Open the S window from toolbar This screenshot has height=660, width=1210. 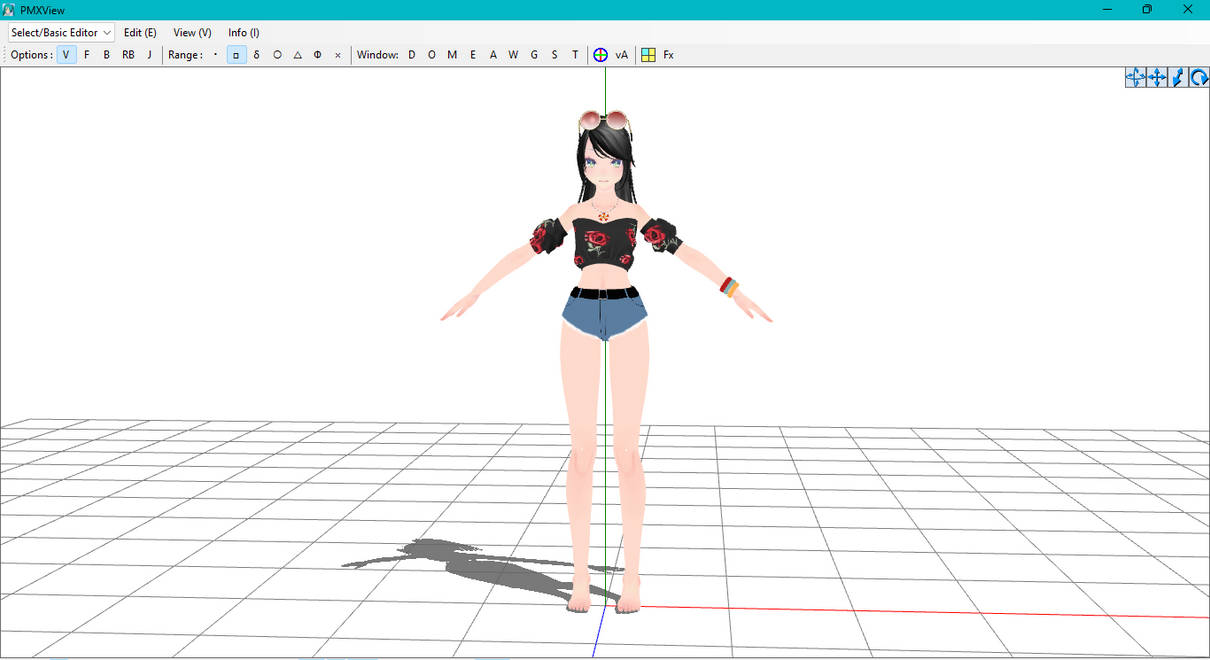pos(554,55)
